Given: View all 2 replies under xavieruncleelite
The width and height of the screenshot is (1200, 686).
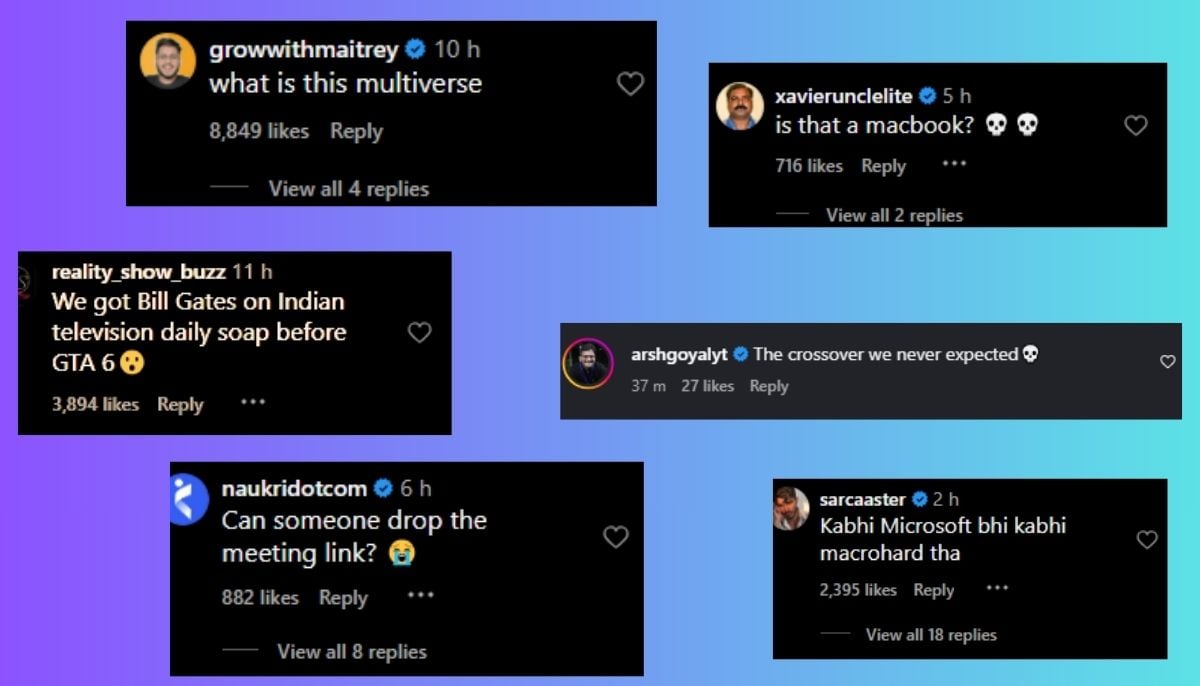Looking at the screenshot, I should 894,215.
